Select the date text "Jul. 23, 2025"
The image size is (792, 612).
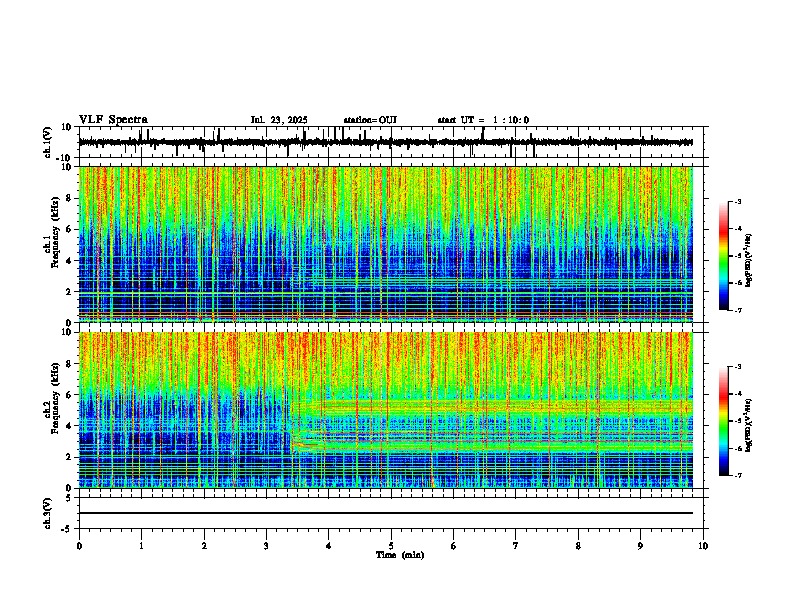click(x=279, y=120)
